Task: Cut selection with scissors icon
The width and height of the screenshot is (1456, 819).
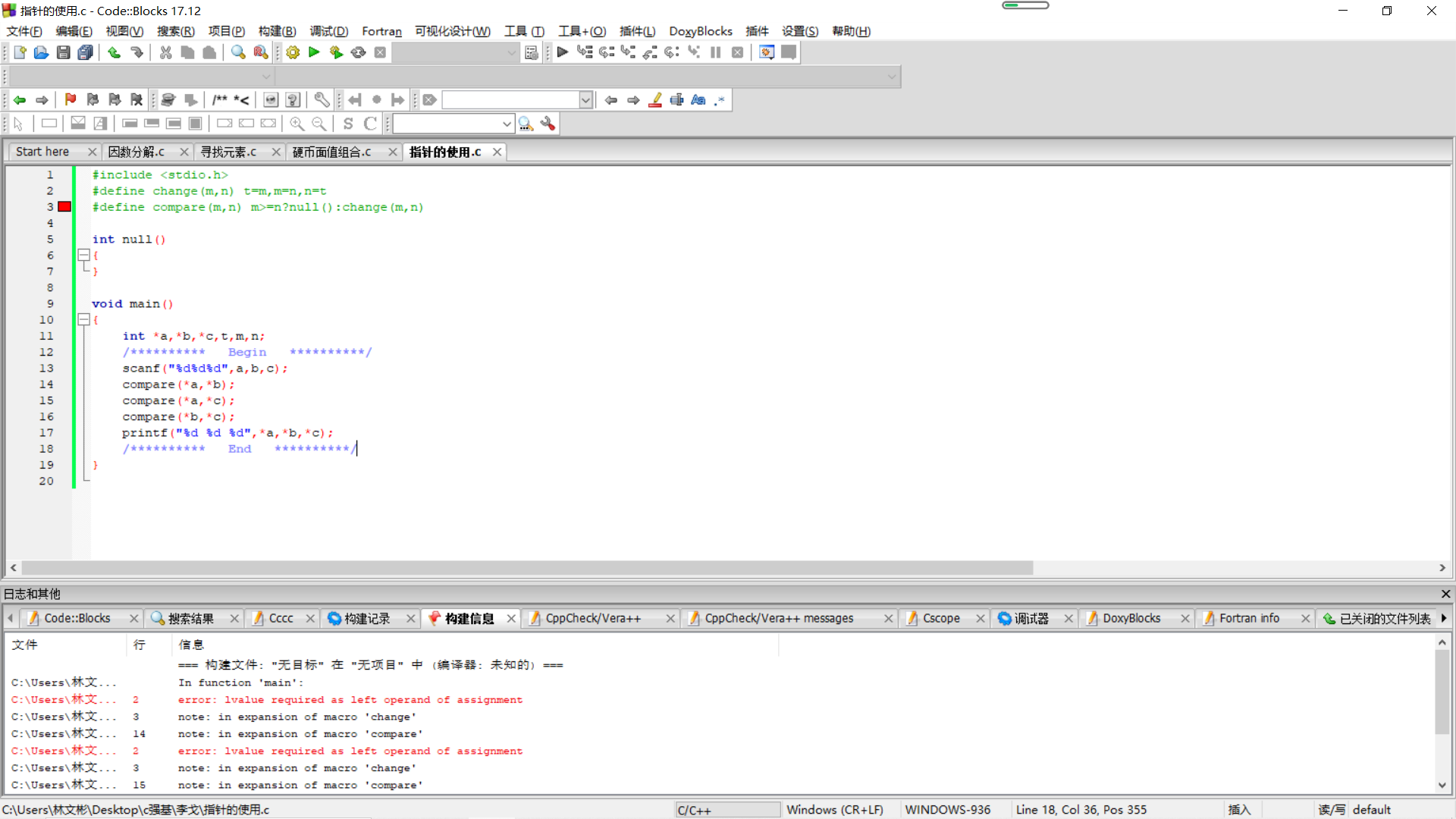Action: point(165,52)
